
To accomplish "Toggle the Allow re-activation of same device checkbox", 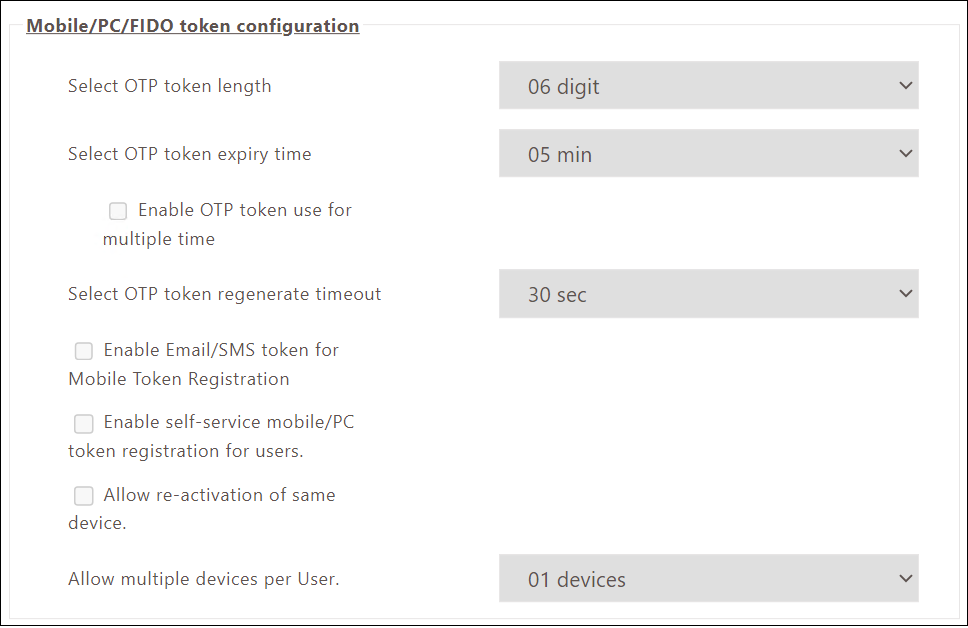I will point(84,496).
